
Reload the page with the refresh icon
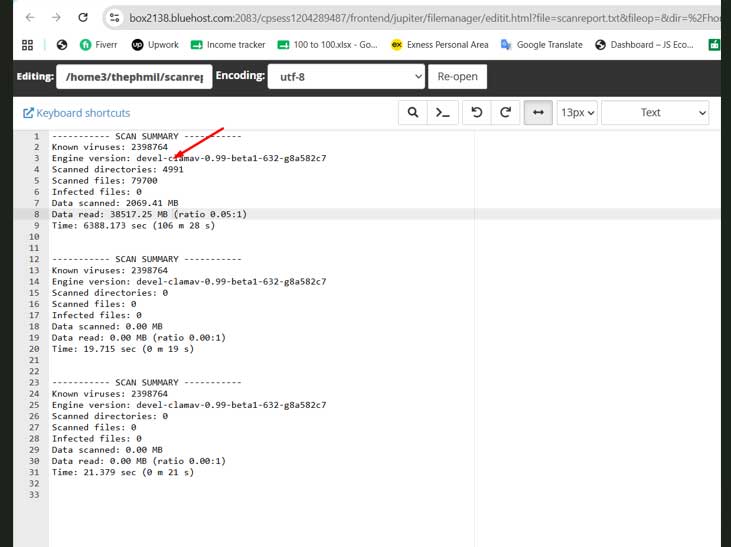(83, 18)
